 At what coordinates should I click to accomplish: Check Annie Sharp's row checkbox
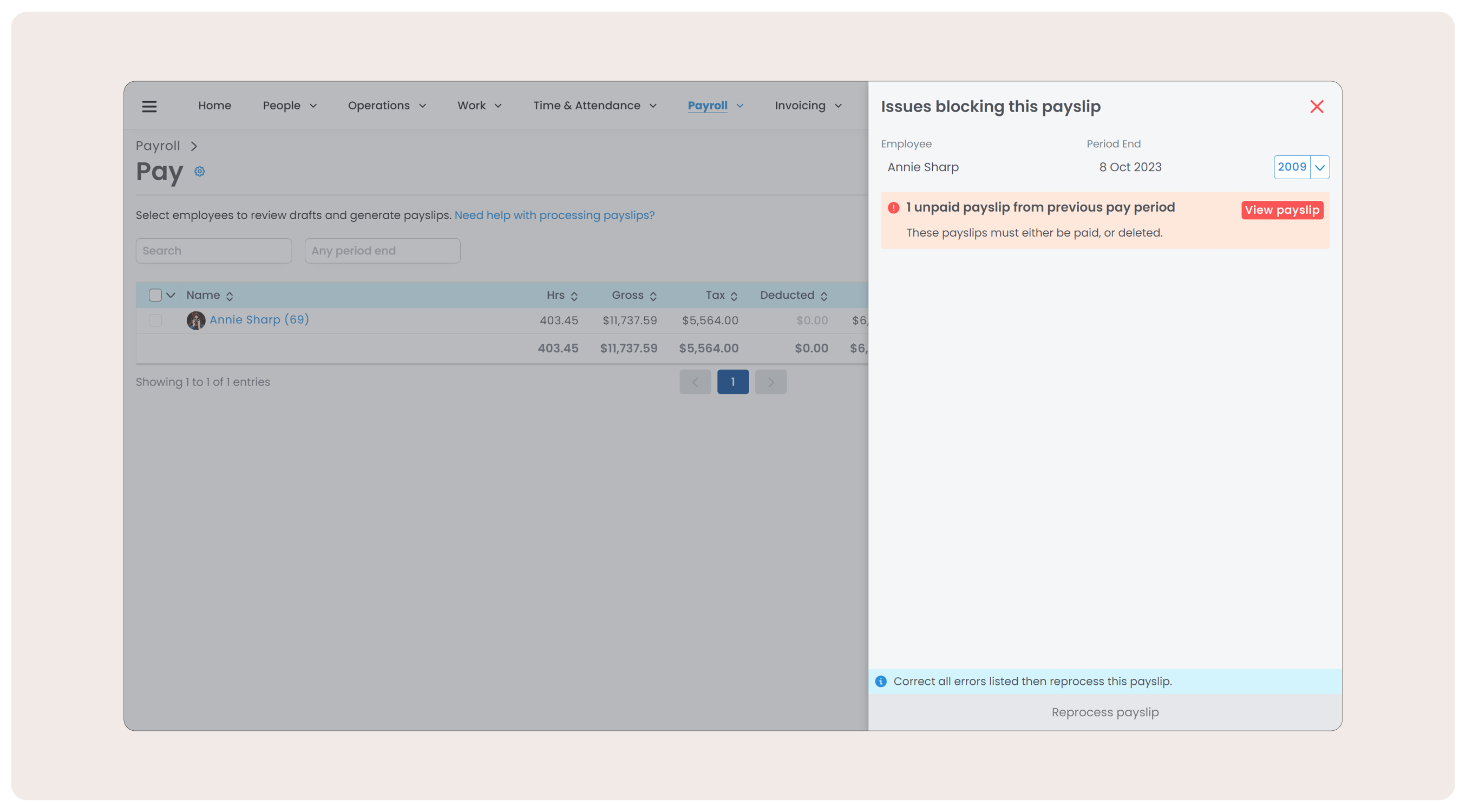coord(155,320)
